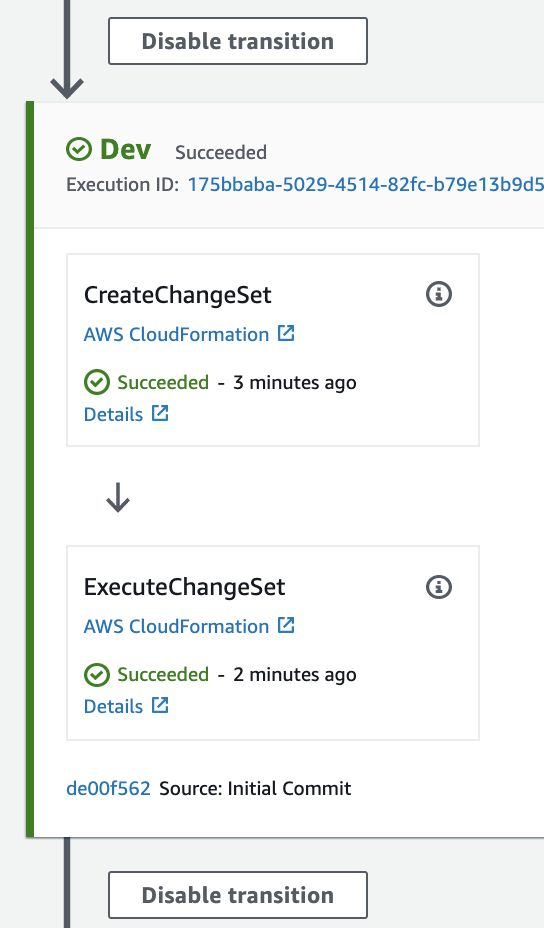544x928 pixels.
Task: Click CreateChangeSet's green Succeeded check icon
Action: click(96, 382)
